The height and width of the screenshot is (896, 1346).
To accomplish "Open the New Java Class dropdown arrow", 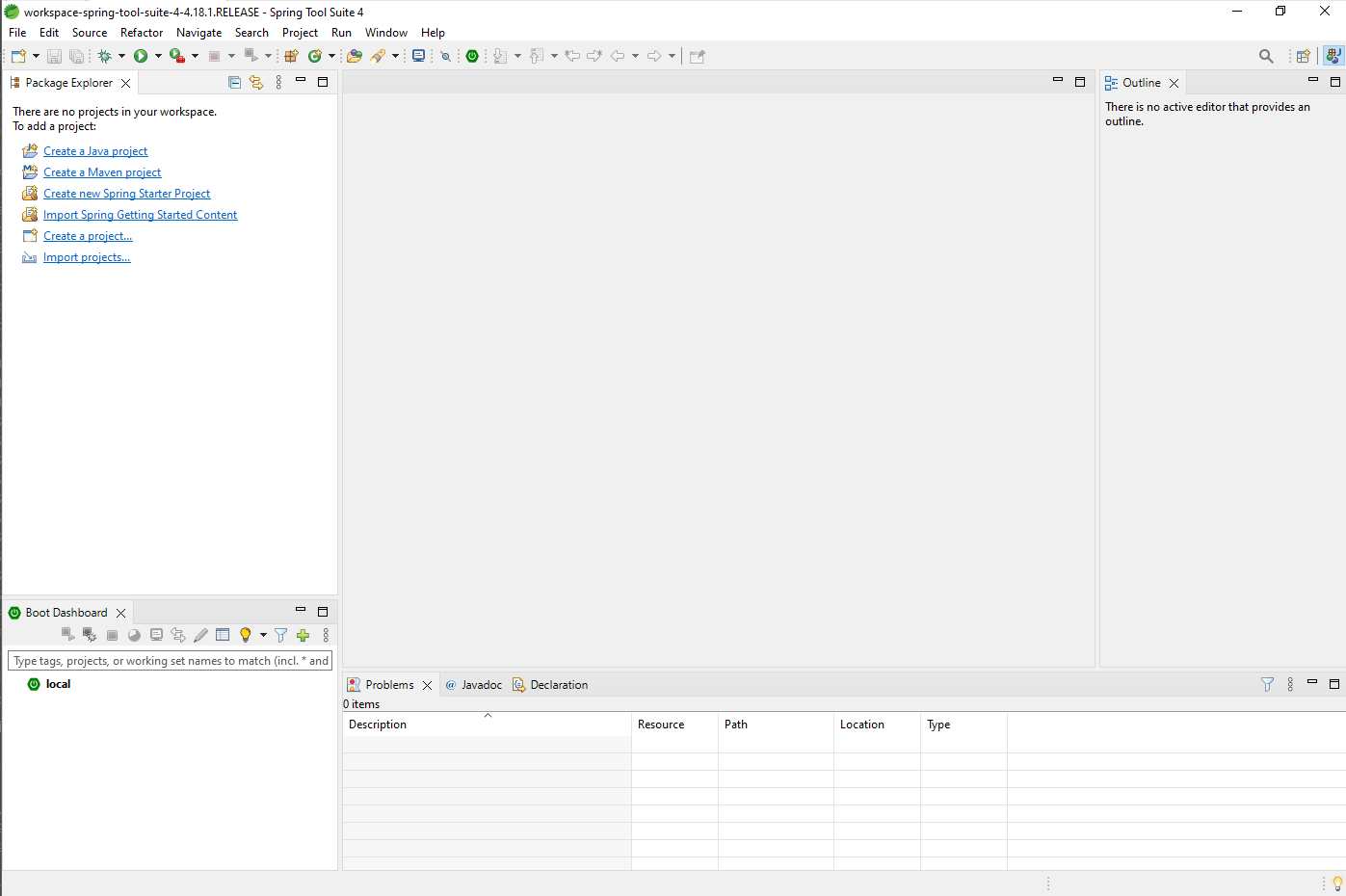I will 331,56.
